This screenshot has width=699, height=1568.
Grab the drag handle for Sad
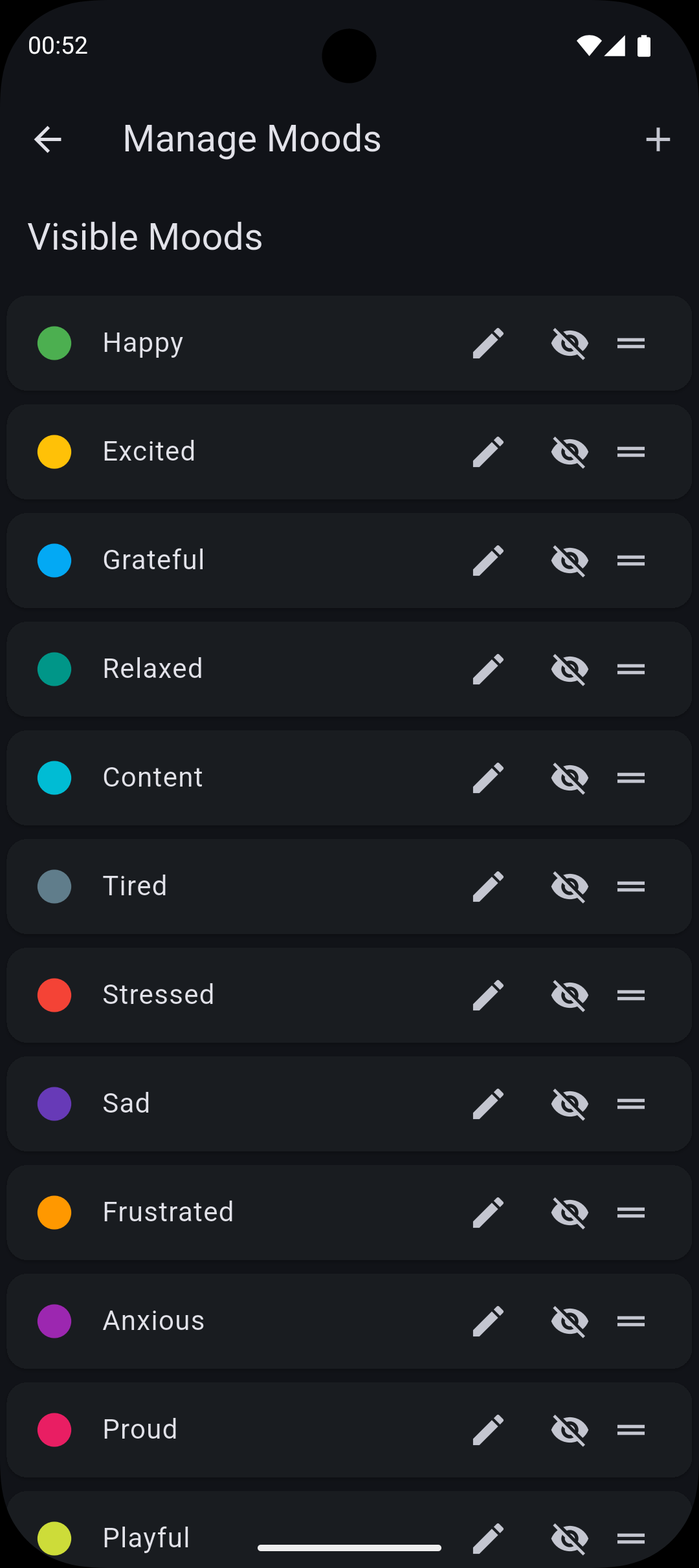point(631,1104)
